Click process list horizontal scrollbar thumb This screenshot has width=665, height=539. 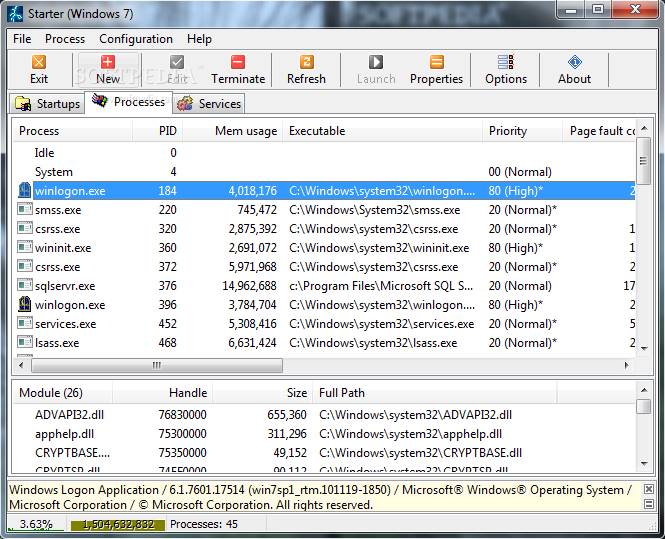click(157, 365)
